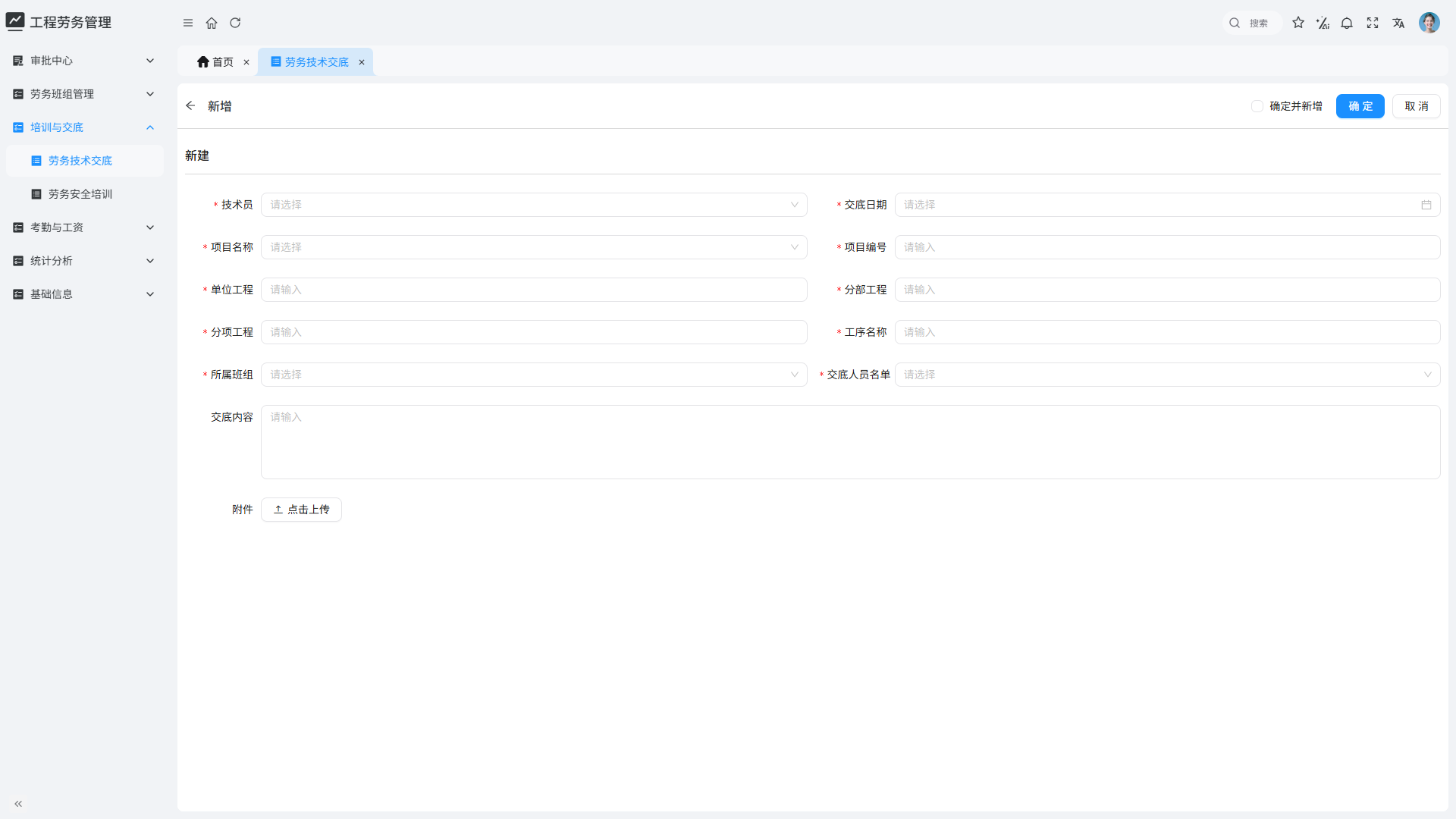Expand the 考勤与工资 menu
The width and height of the screenshot is (1456, 819).
[85, 227]
